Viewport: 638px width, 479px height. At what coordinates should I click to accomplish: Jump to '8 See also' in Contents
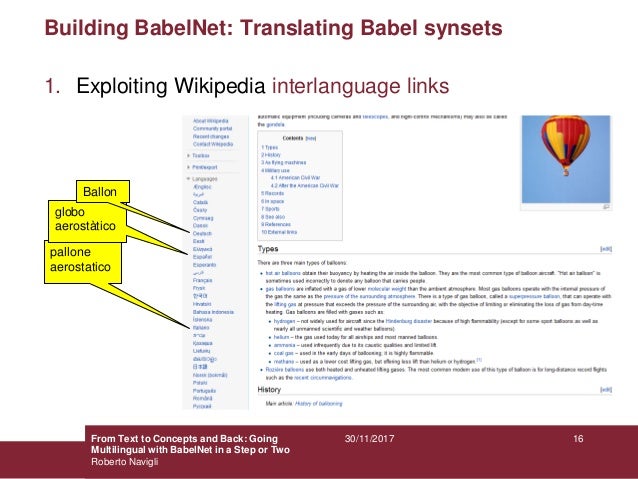(x=273, y=217)
